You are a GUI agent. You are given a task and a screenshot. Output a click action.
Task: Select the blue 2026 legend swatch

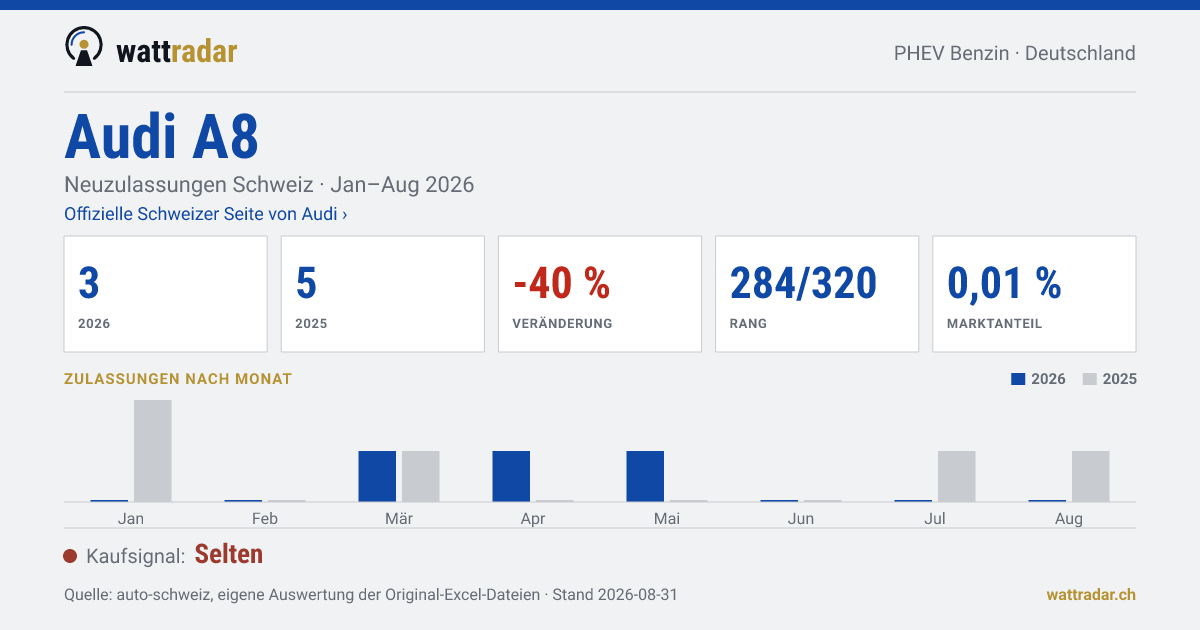[1018, 379]
